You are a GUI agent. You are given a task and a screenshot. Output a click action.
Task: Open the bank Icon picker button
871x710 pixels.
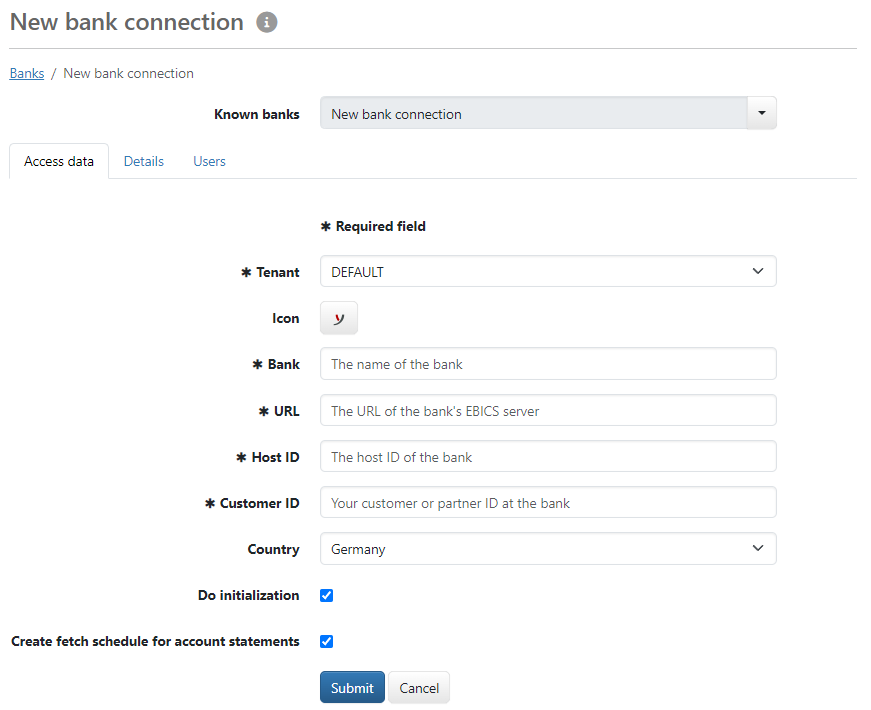339,318
